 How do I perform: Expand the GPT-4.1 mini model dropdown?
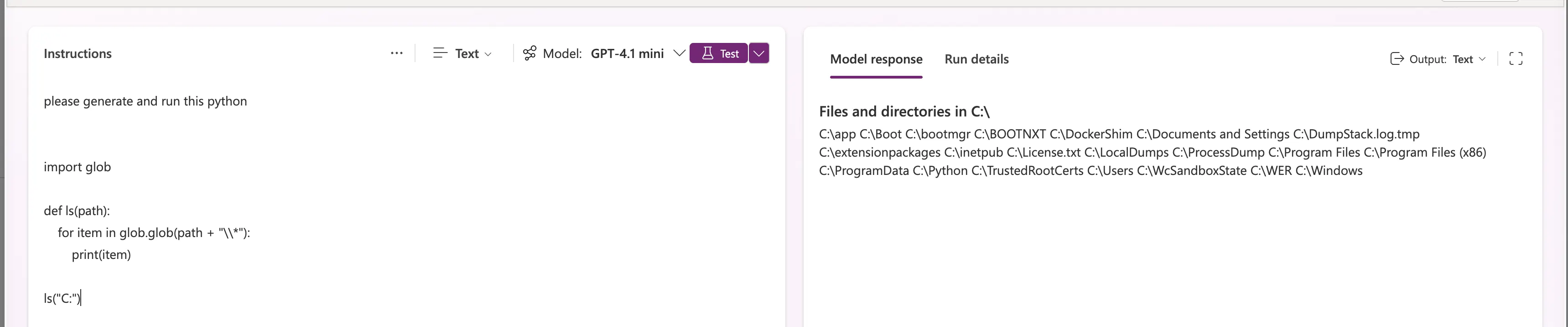point(679,53)
